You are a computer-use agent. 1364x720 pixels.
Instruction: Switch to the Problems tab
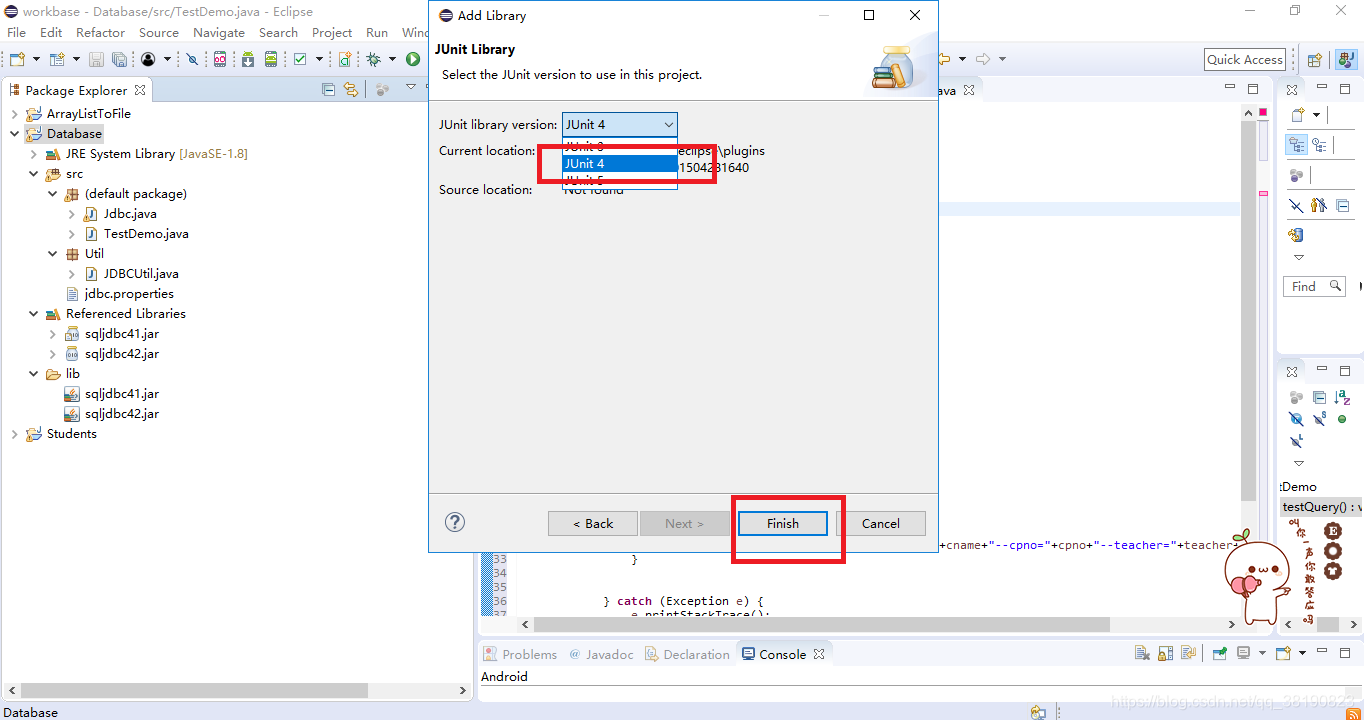tap(520, 654)
